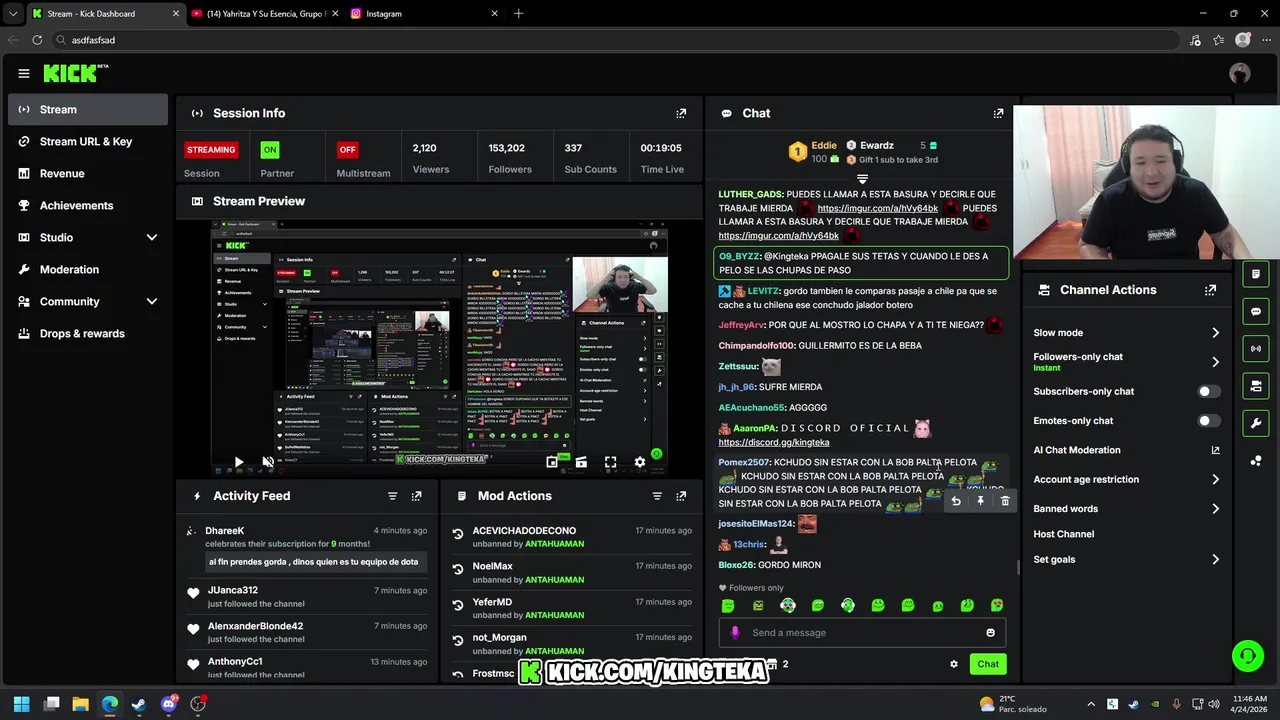Open File Explorer from the taskbar
Image resolution: width=1280 pixels, height=720 pixels.
(81, 704)
